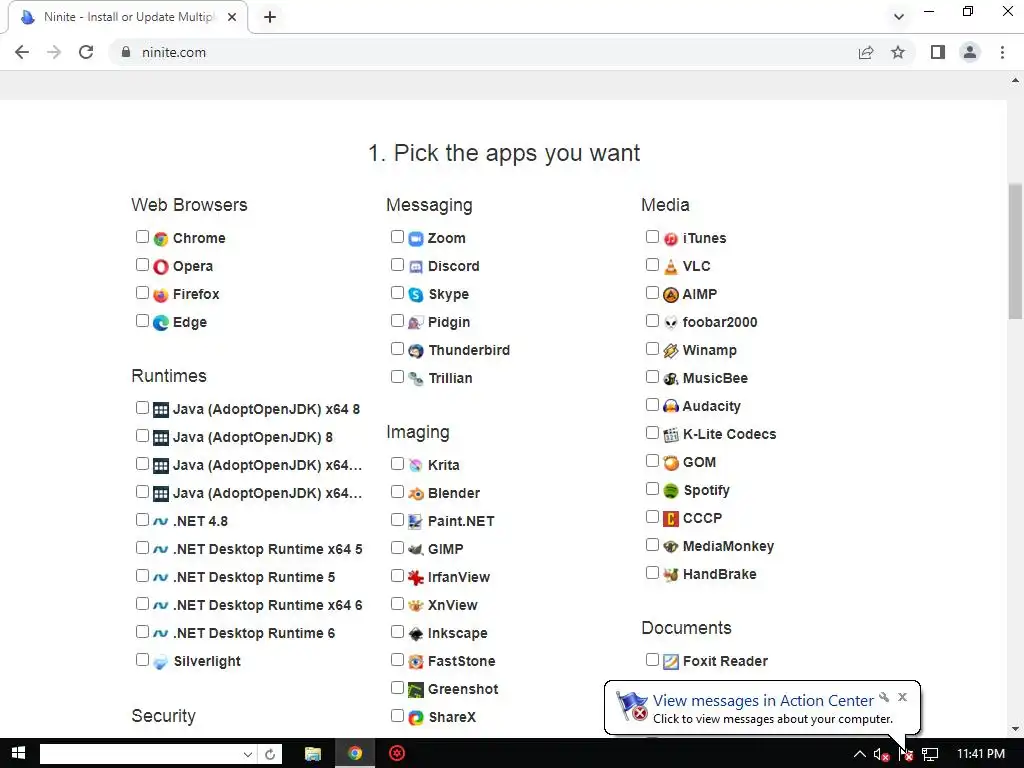Check the Chrome checkbox
The width and height of the screenshot is (1024, 768).
[x=142, y=236]
